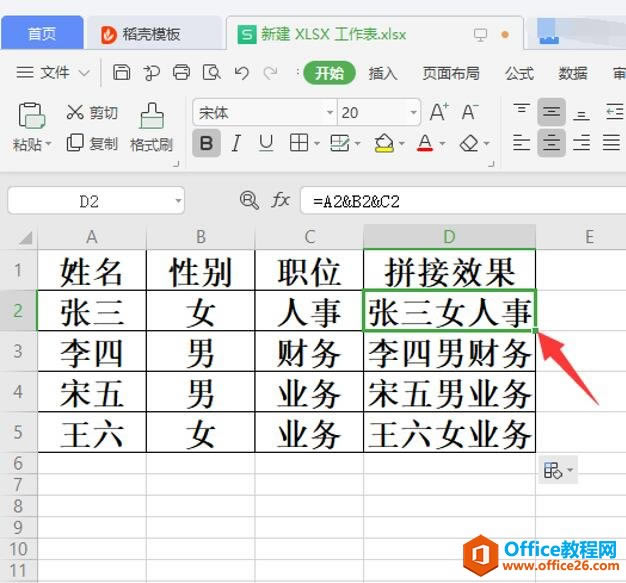Toggle vertical middle alignment
This screenshot has width=626, height=583.
[551, 112]
